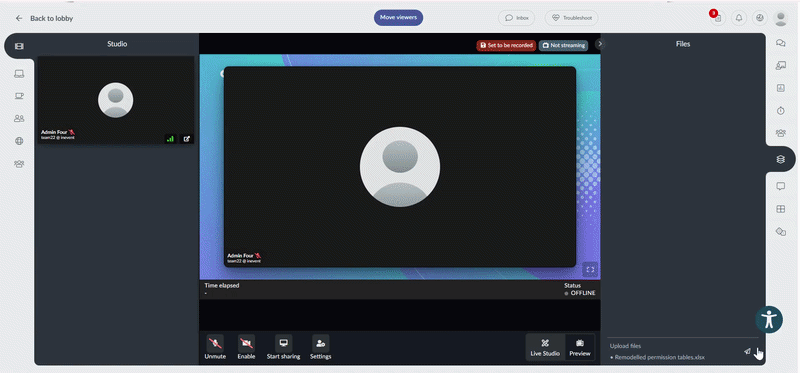Select the group icon in left sidebar
This screenshot has width=800, height=373.
point(19,164)
